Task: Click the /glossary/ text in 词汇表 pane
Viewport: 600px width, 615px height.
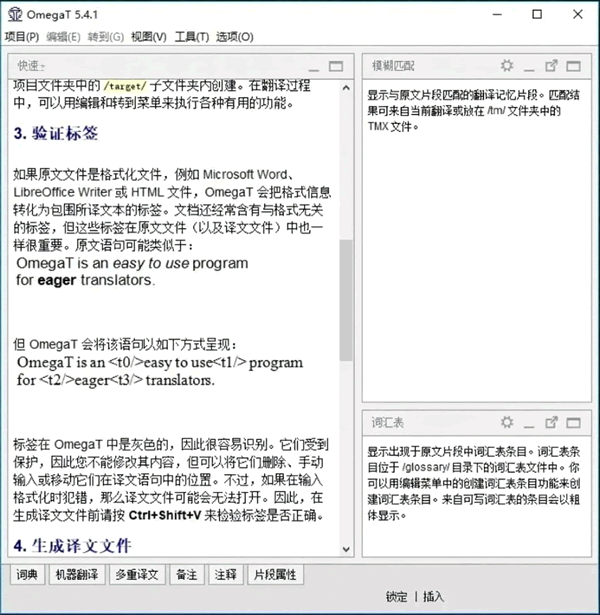Action: click(x=426, y=468)
